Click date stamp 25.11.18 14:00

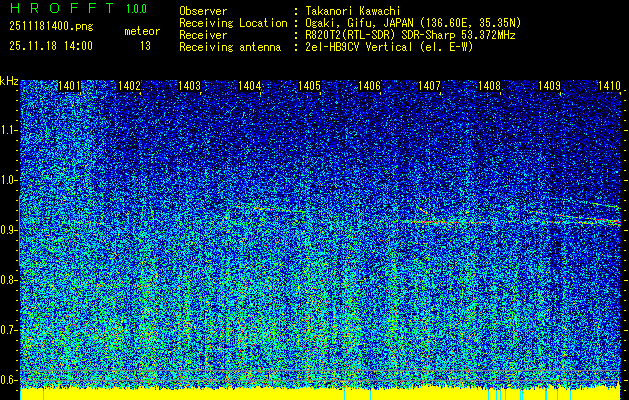click(x=51, y=46)
